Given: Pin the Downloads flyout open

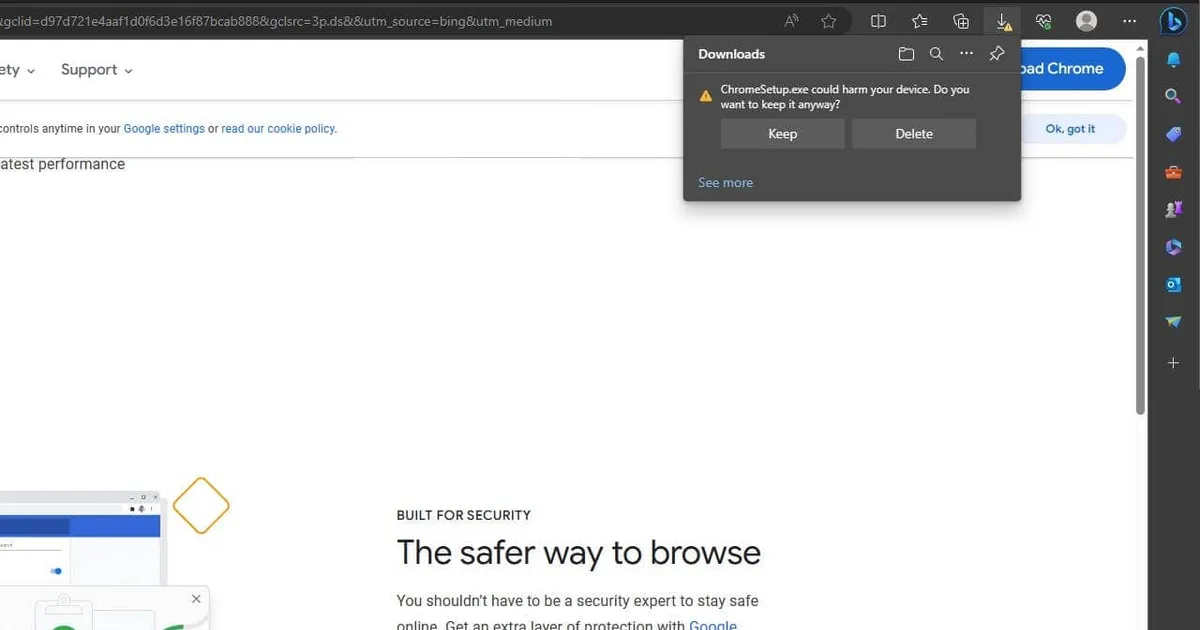Looking at the screenshot, I should pos(996,53).
